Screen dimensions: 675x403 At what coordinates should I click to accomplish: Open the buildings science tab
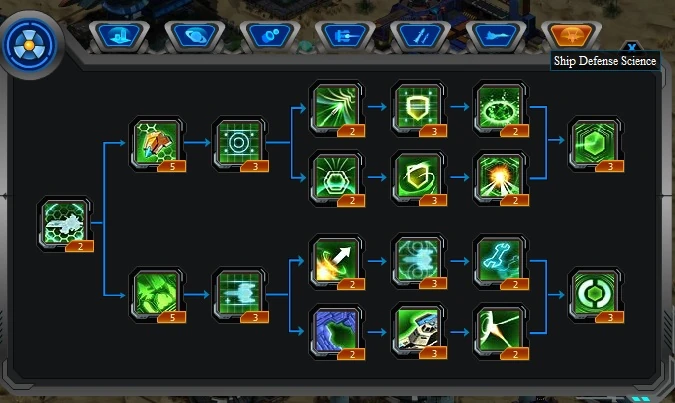tap(119, 36)
